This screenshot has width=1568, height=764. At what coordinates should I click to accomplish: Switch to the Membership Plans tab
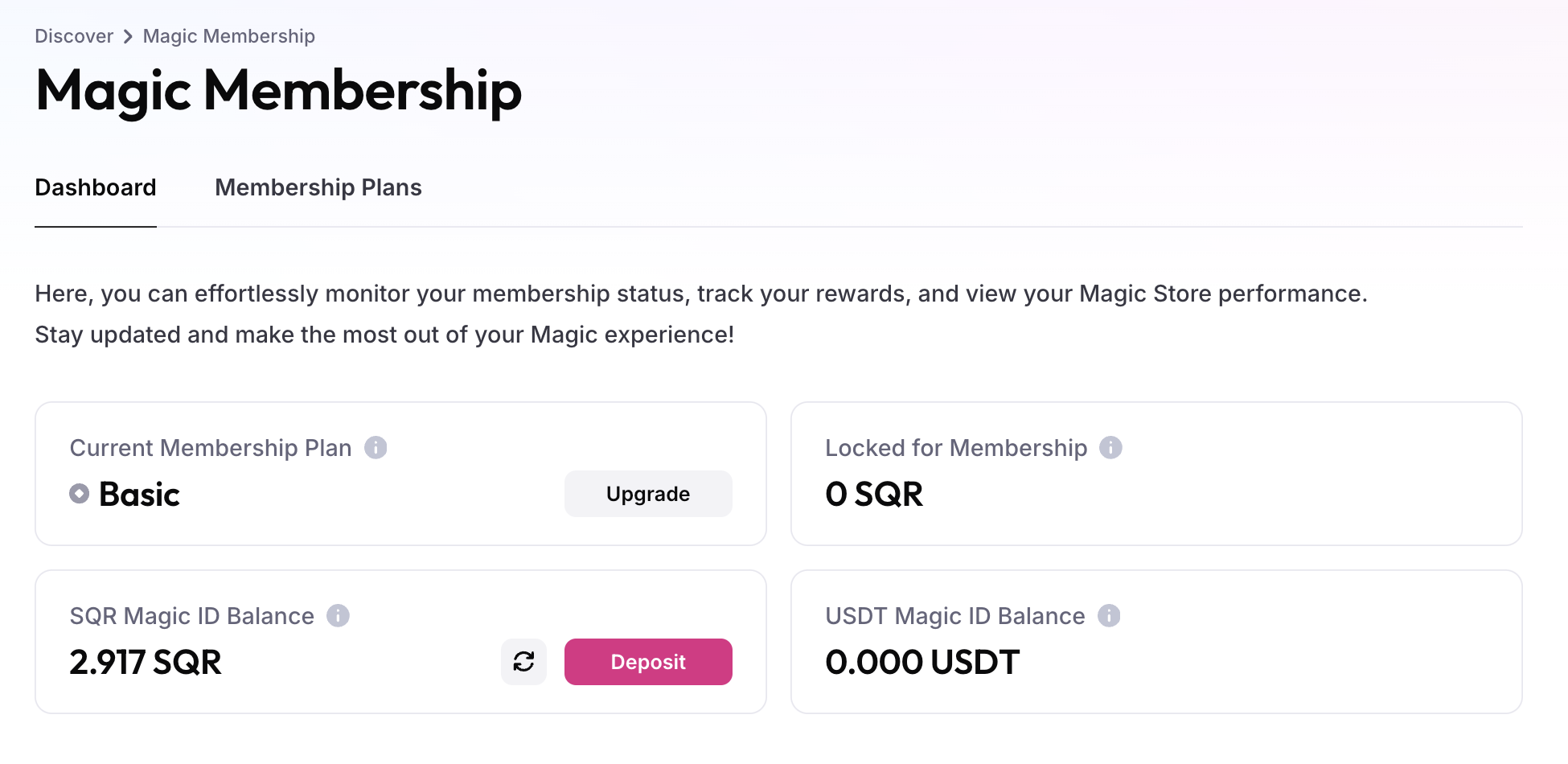(x=318, y=187)
